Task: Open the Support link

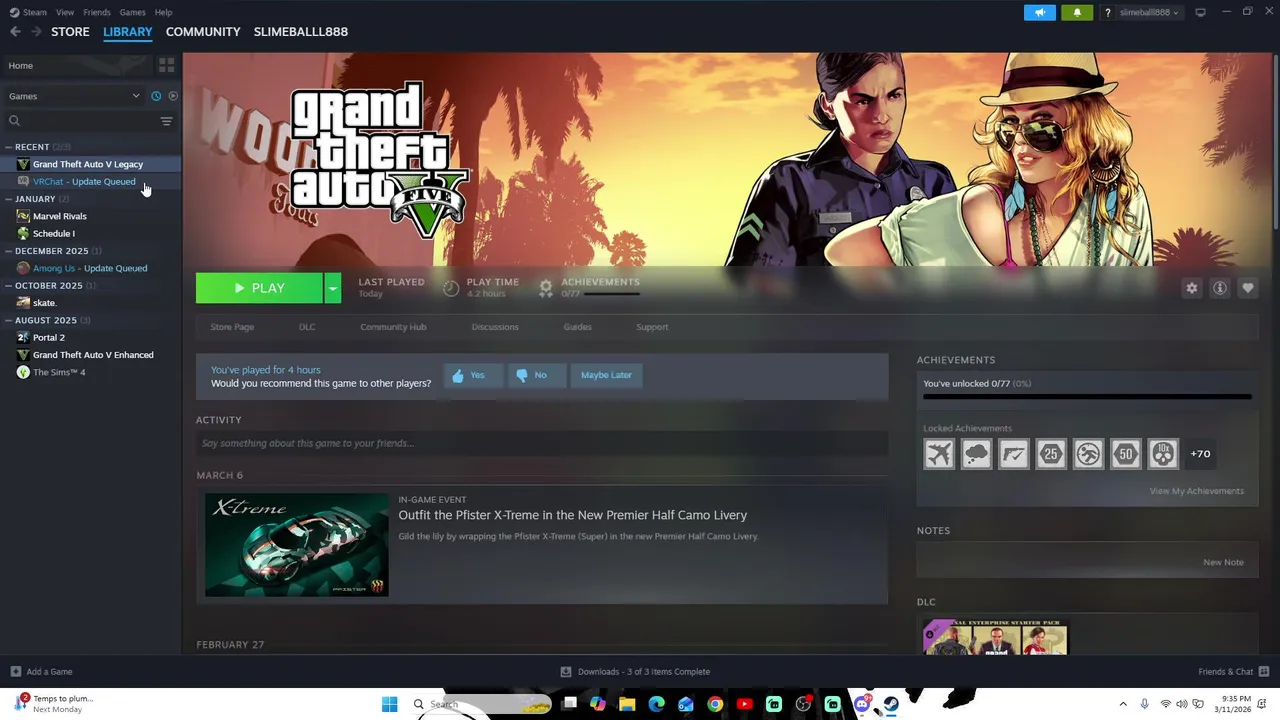Action: click(652, 327)
